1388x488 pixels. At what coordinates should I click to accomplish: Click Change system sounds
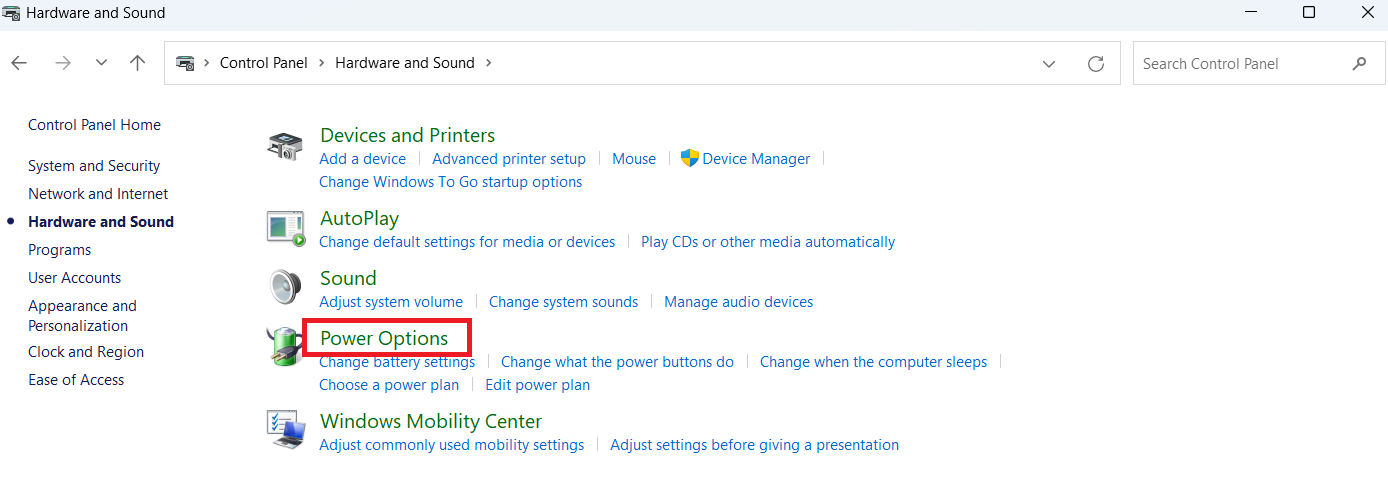tap(563, 302)
